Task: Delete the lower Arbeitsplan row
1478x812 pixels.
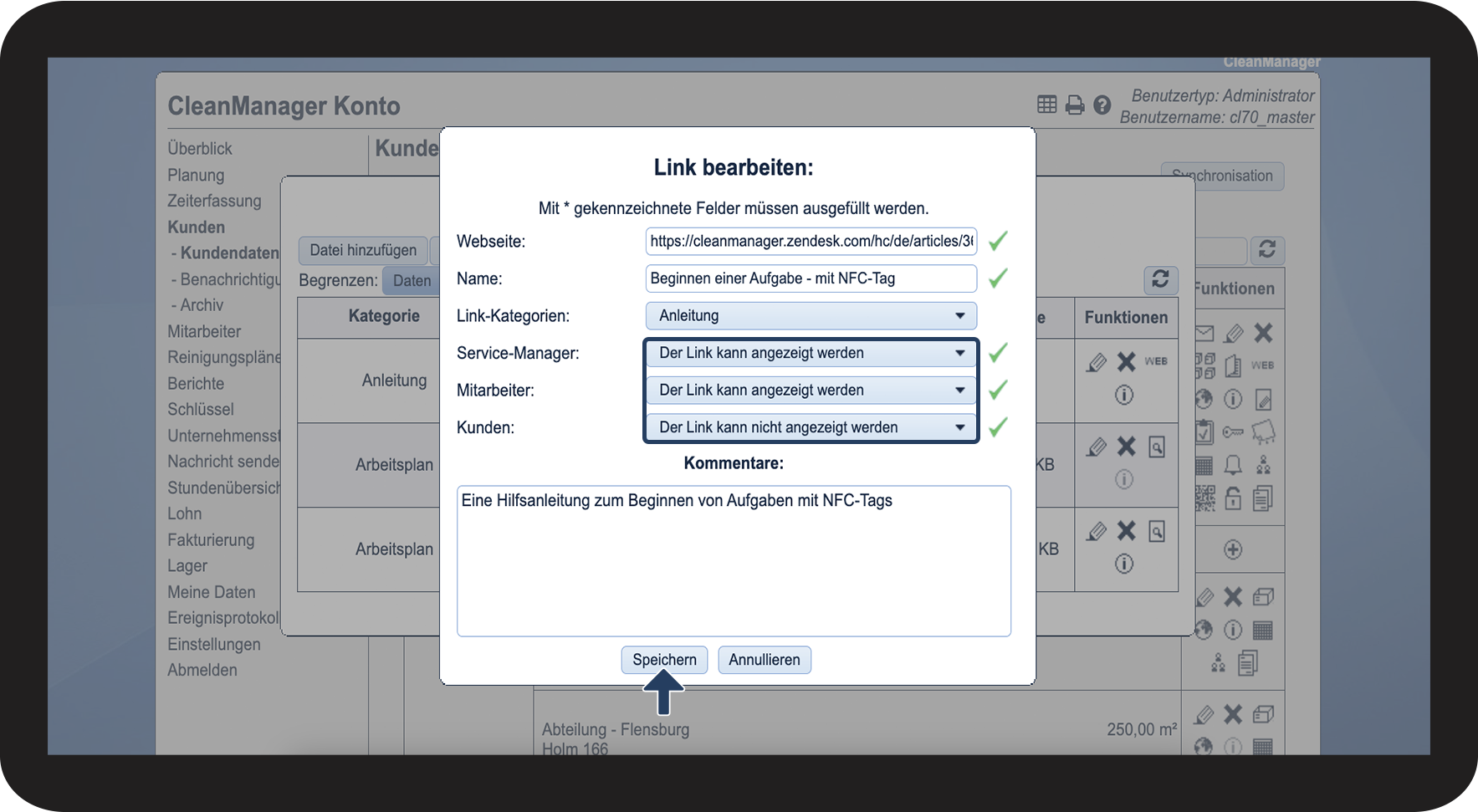Action: pyautogui.click(x=1127, y=531)
